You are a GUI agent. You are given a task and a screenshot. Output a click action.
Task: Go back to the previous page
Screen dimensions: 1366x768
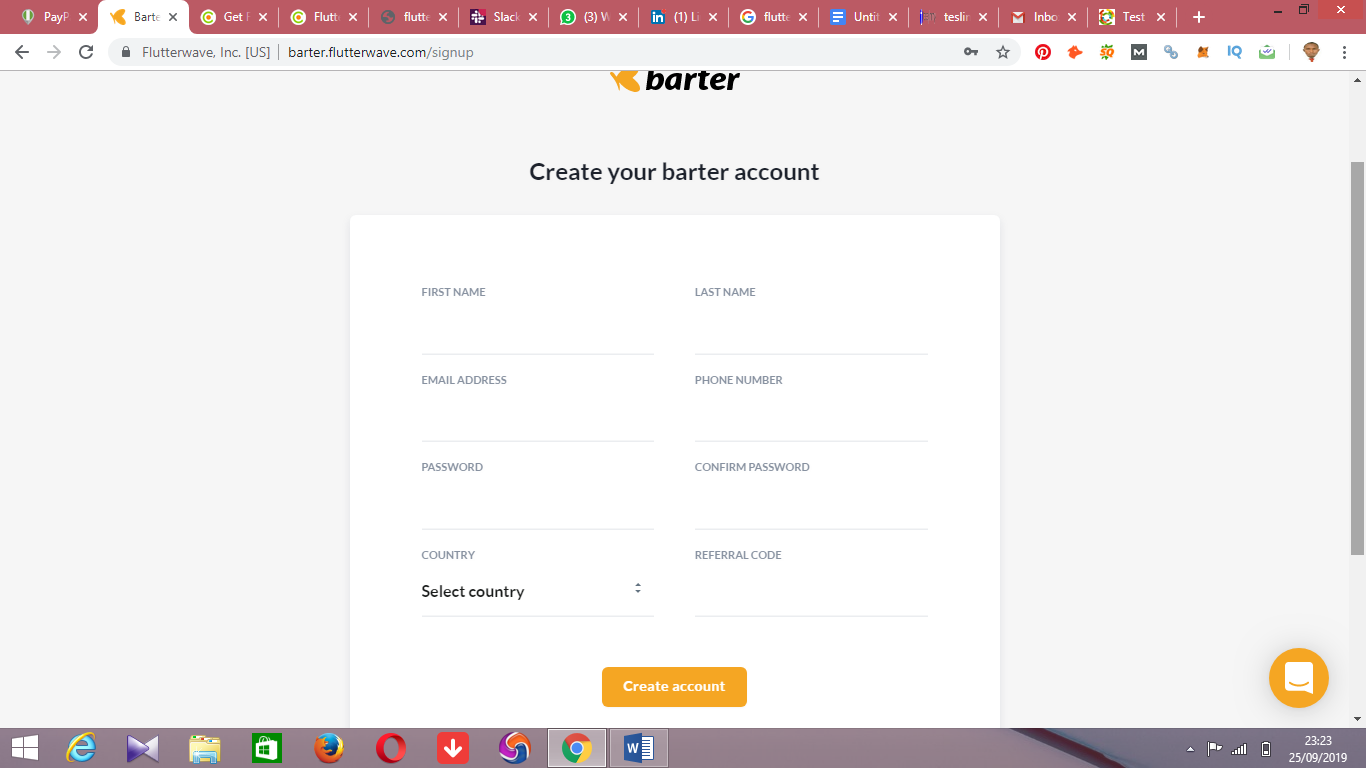coord(22,52)
